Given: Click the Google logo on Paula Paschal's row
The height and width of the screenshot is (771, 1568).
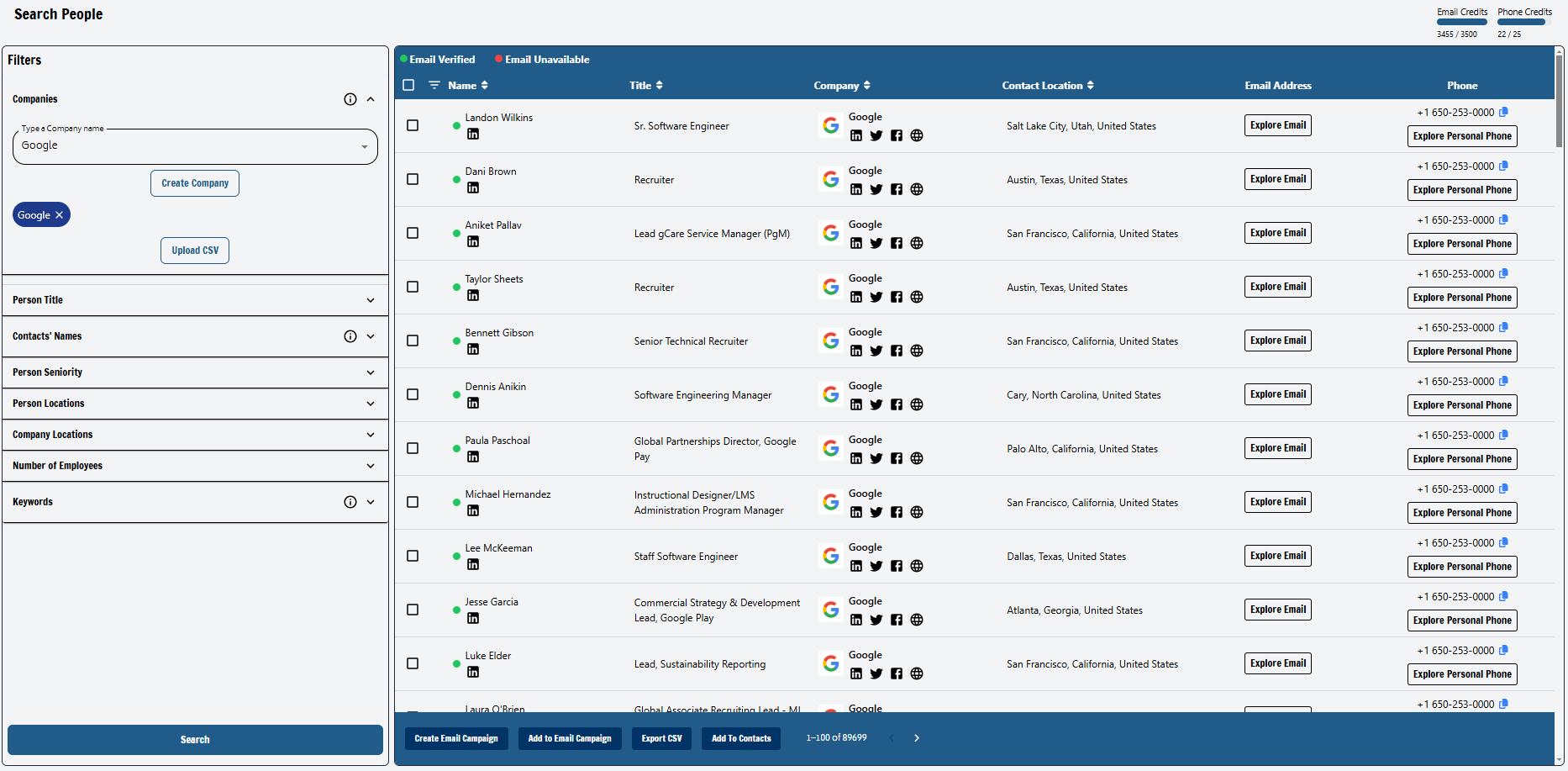Looking at the screenshot, I should (x=831, y=448).
